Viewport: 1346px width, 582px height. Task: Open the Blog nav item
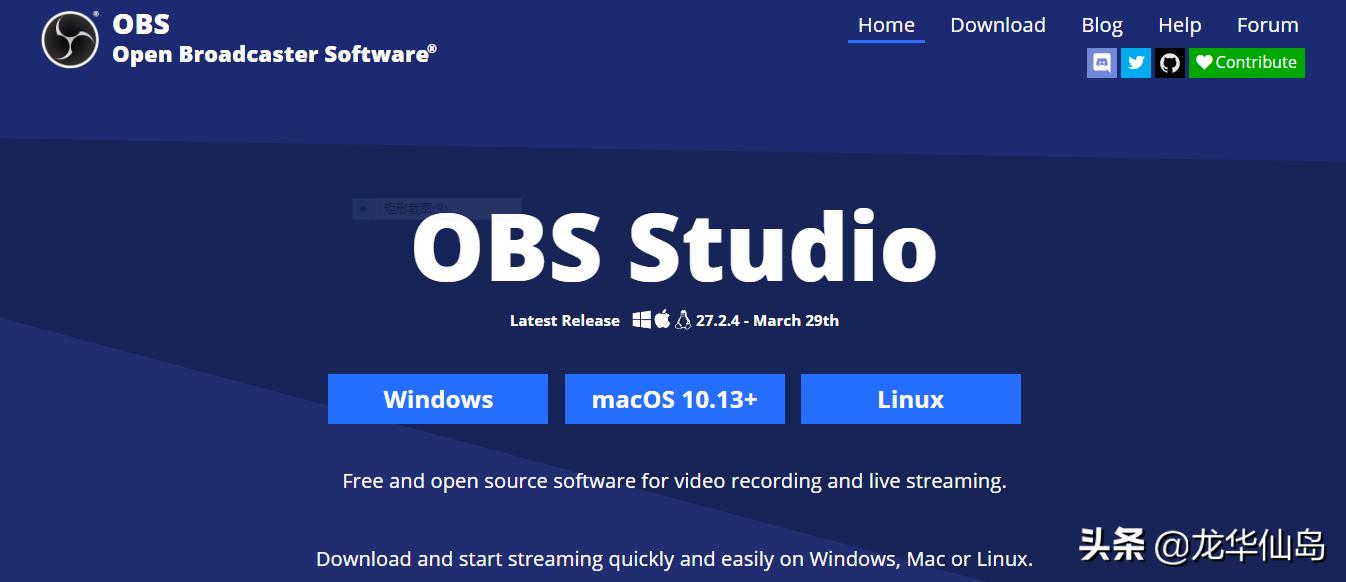(1102, 25)
